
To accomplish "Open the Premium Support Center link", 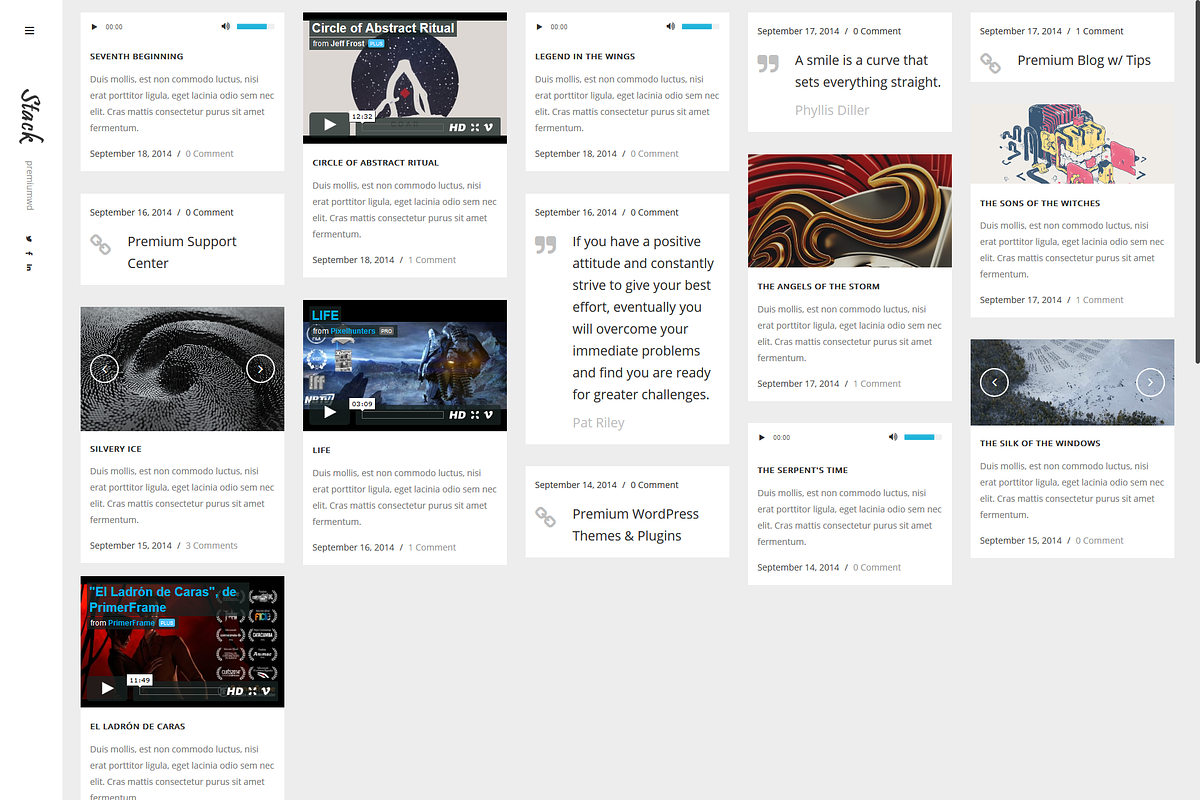I will (x=182, y=252).
